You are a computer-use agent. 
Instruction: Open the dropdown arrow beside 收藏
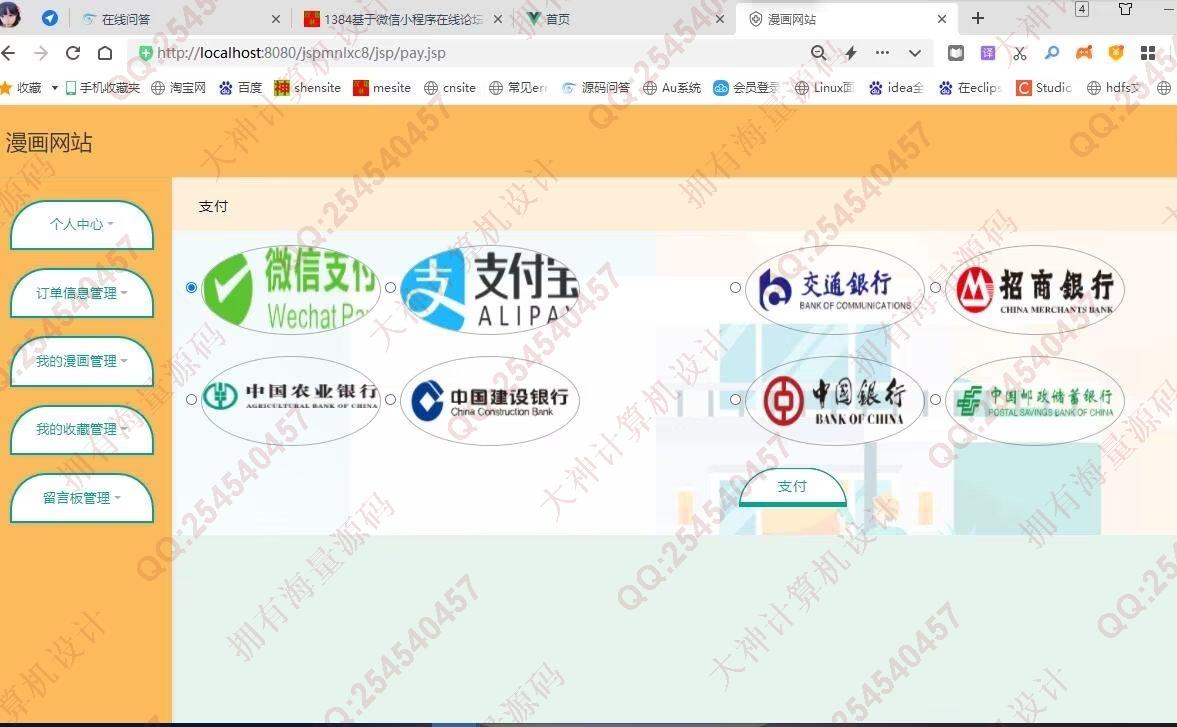click(55, 88)
